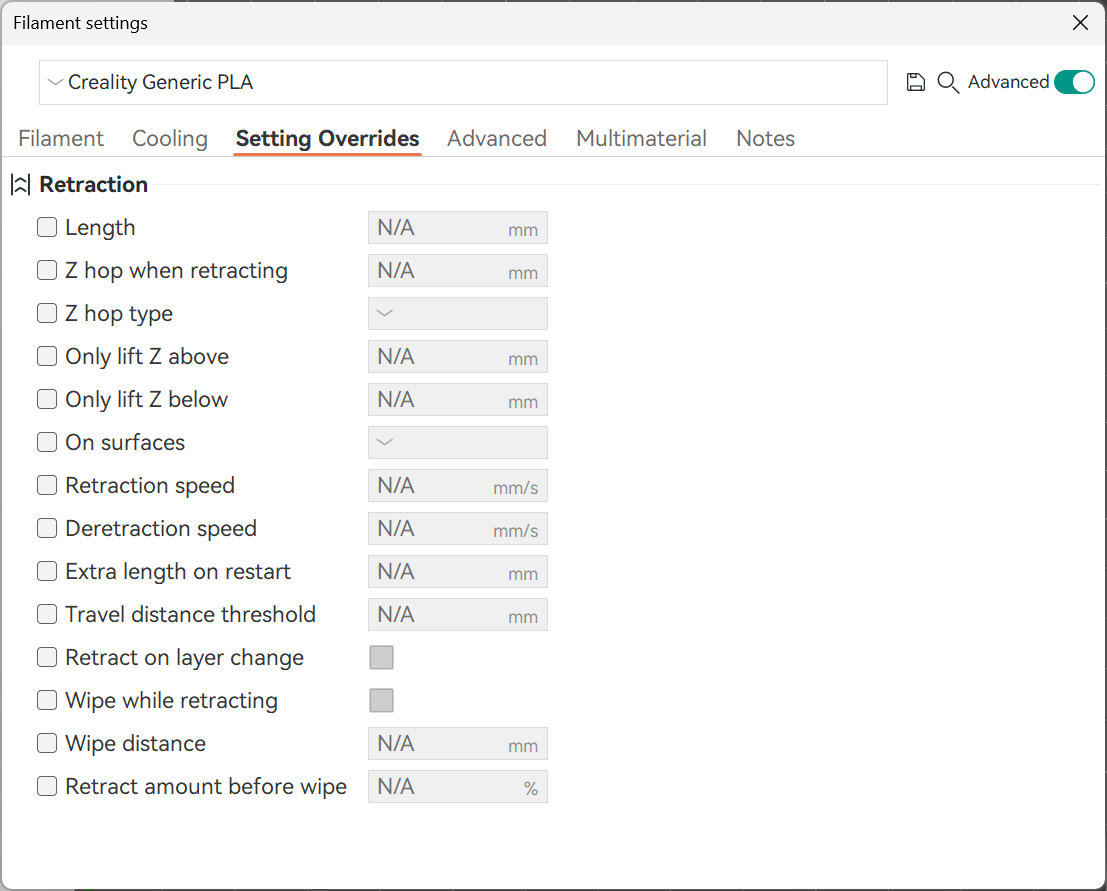1107x891 pixels.
Task: Enable the On surfaces override checkbox
Action: [47, 443]
